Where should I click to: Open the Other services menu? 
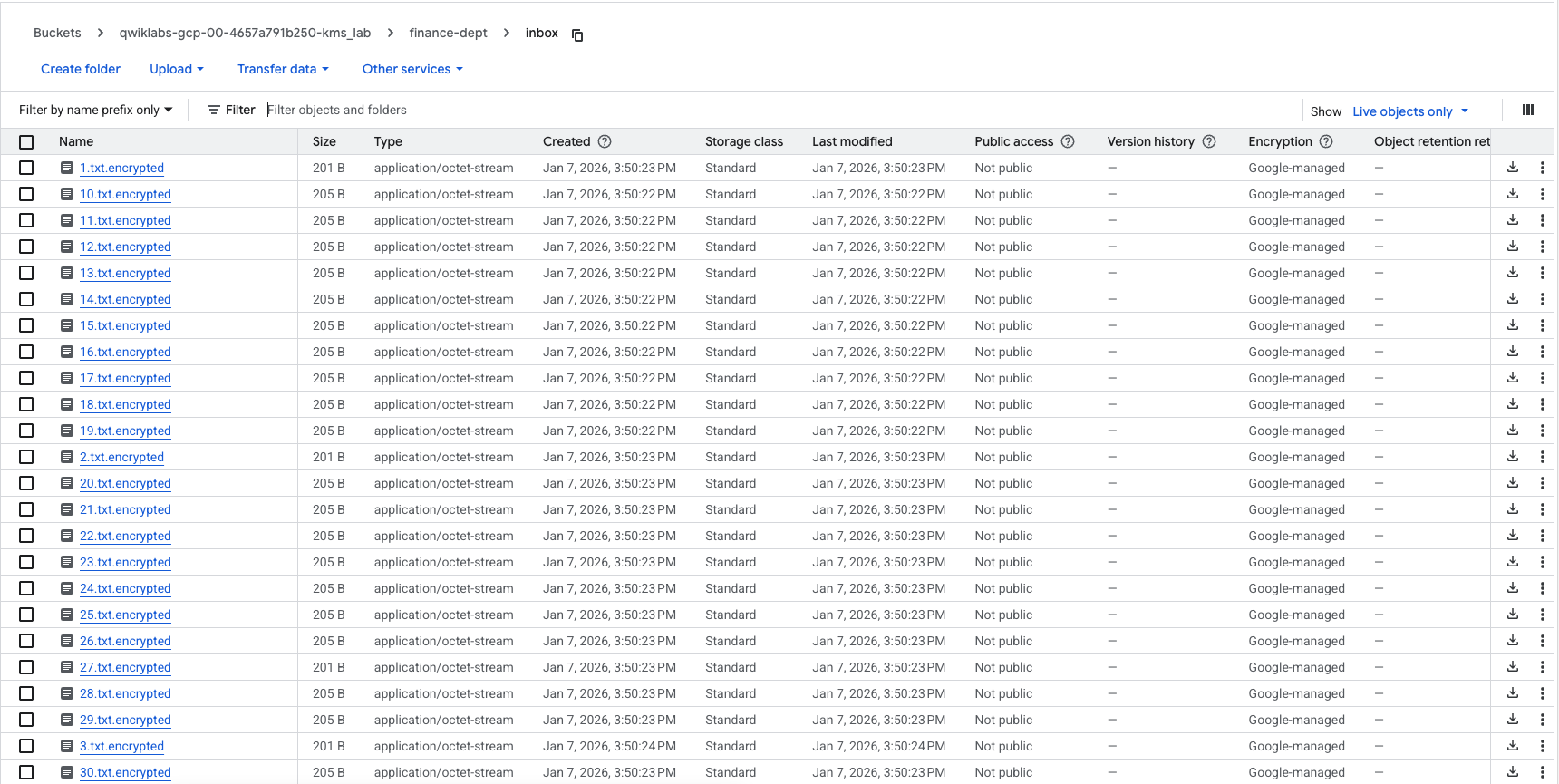click(x=412, y=69)
